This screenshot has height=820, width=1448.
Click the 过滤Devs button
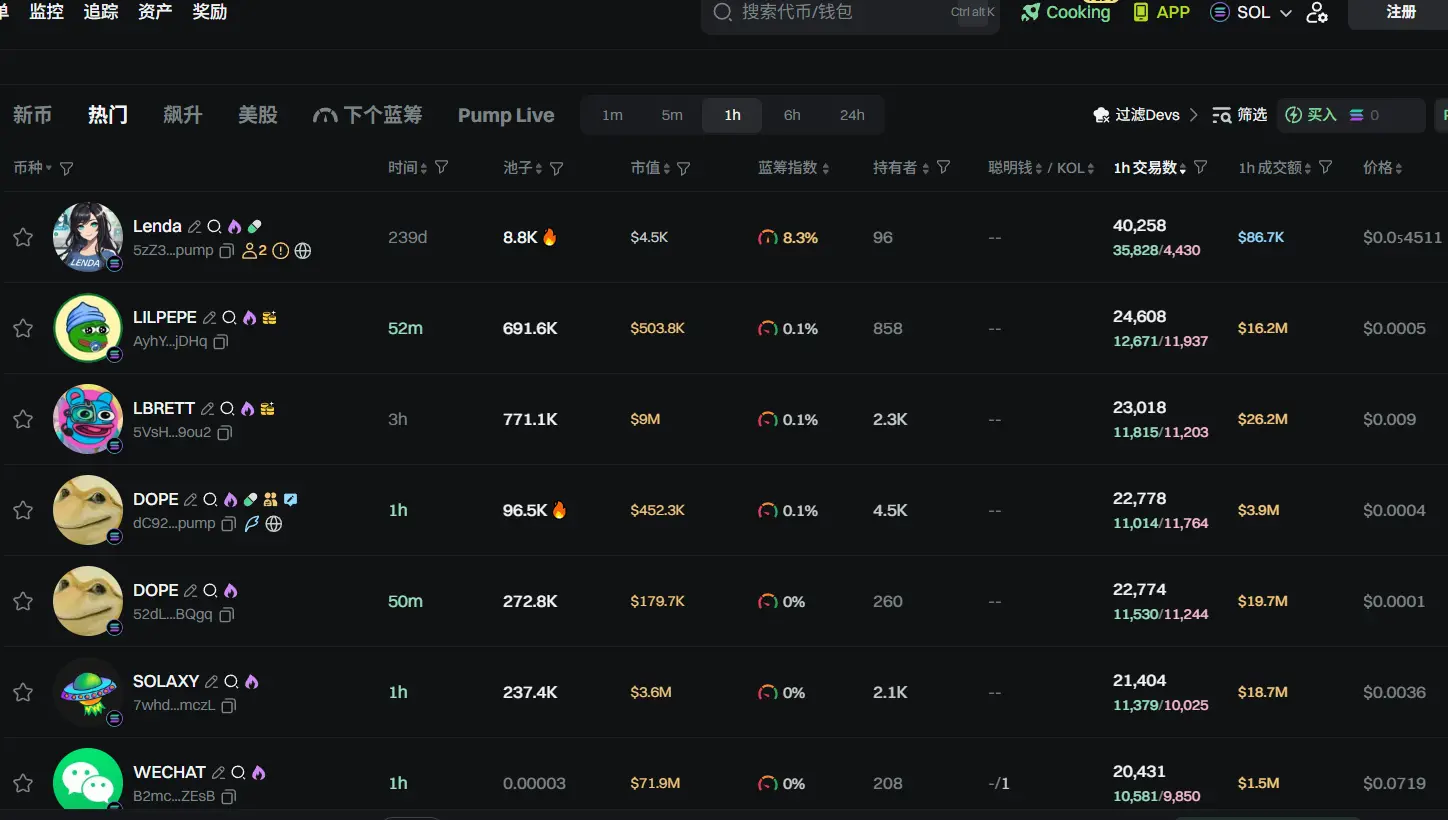point(1146,115)
